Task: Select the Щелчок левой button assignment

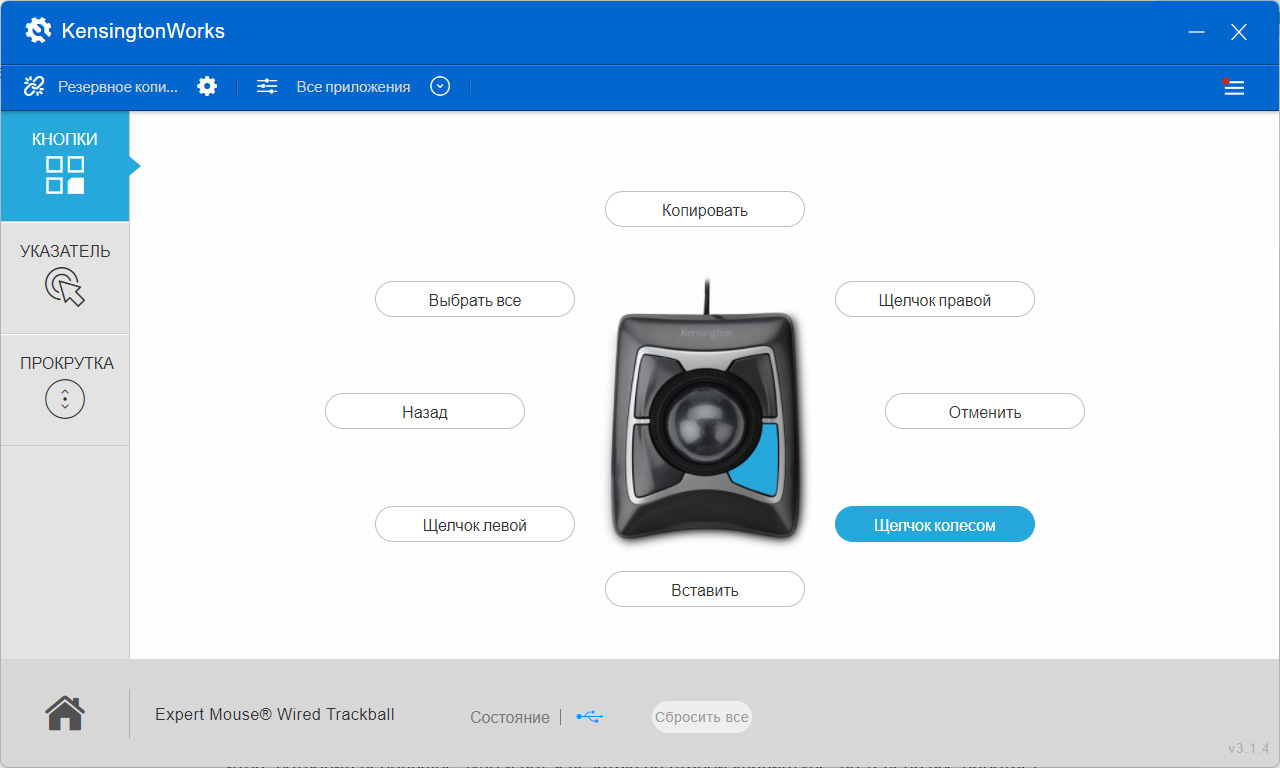Action: 475,525
